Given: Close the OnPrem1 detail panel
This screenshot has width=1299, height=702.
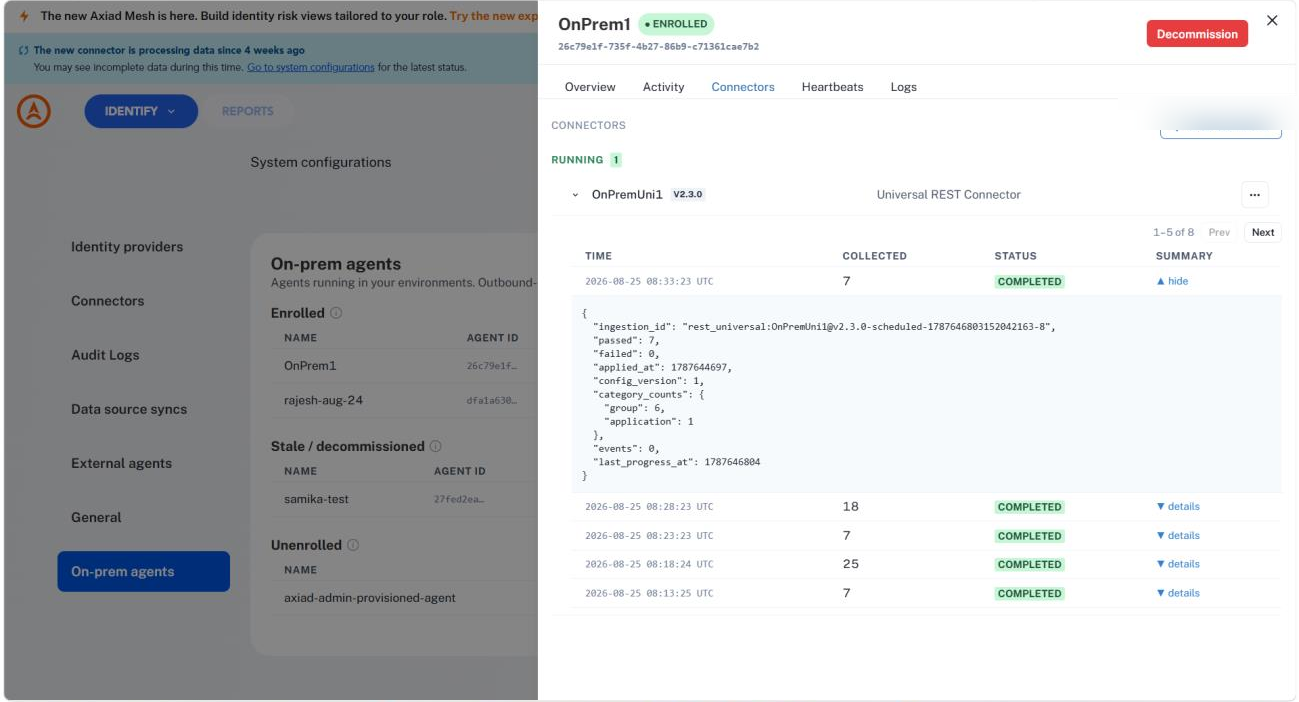Looking at the screenshot, I should pos(1272,20).
